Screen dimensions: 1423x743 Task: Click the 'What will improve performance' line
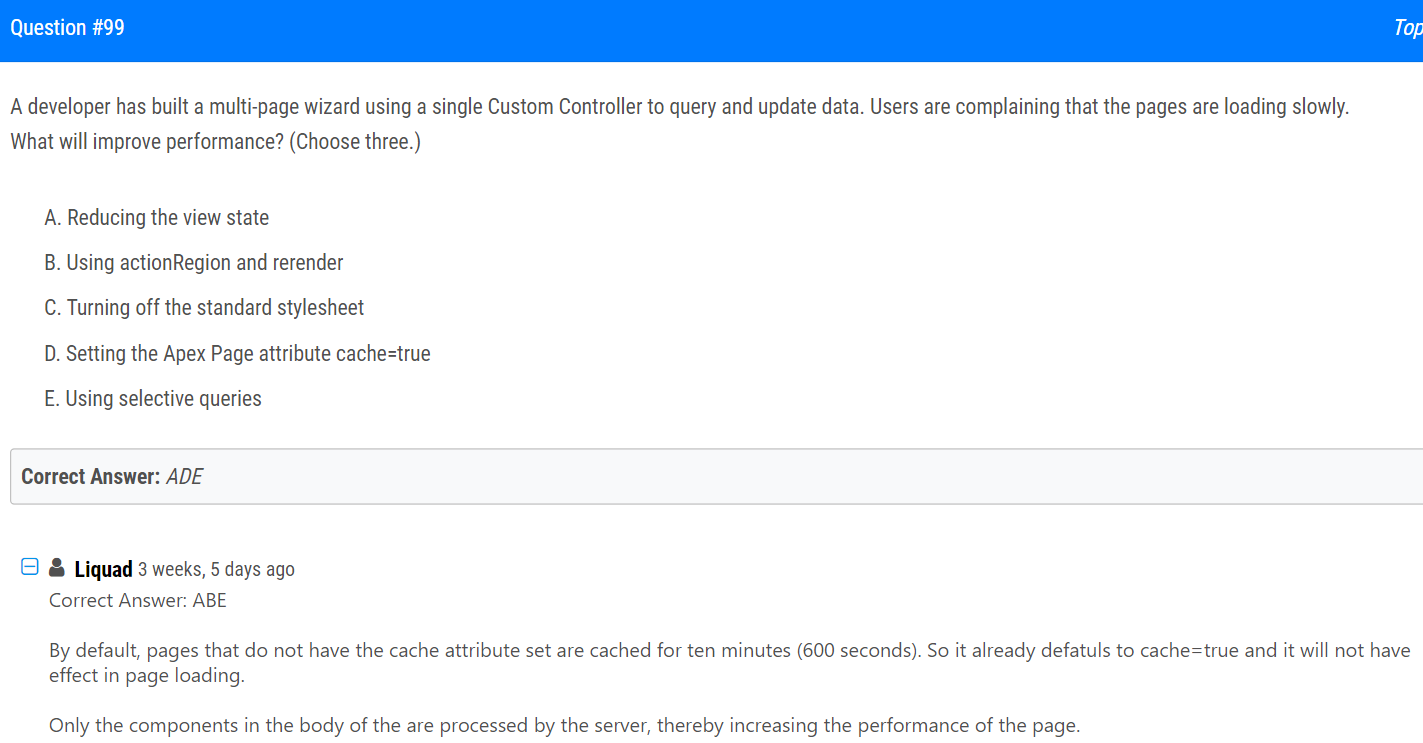[x=216, y=141]
